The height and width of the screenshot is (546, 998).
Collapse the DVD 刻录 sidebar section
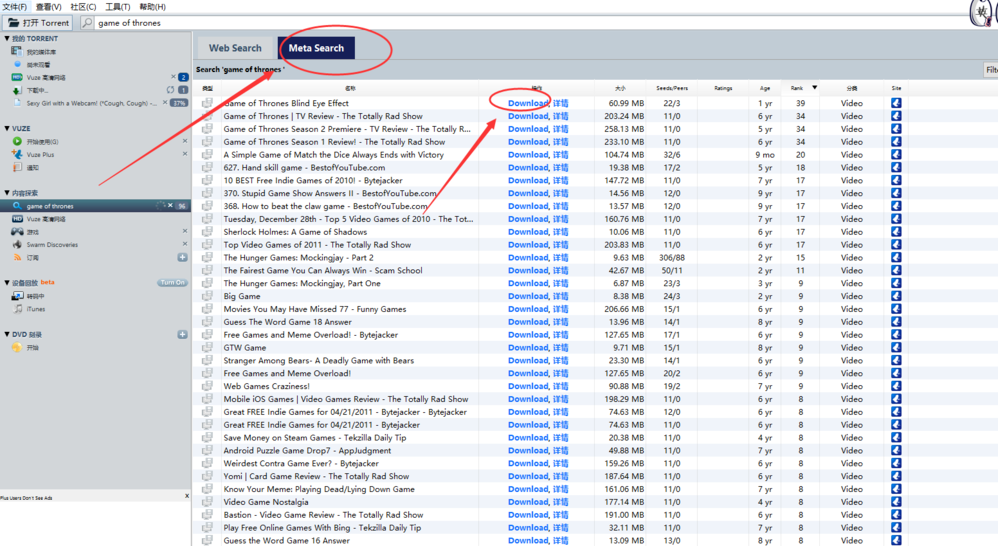(x=7, y=335)
